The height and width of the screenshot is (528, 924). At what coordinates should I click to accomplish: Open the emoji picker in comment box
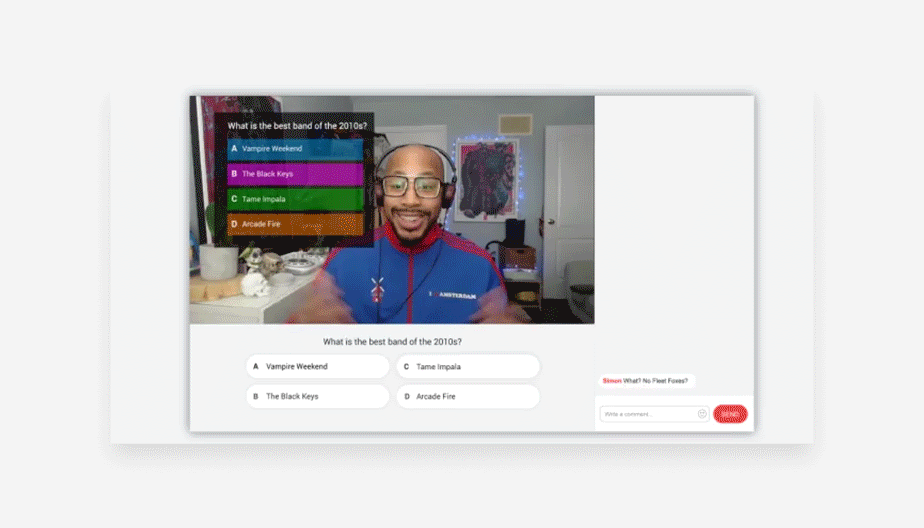[702, 414]
